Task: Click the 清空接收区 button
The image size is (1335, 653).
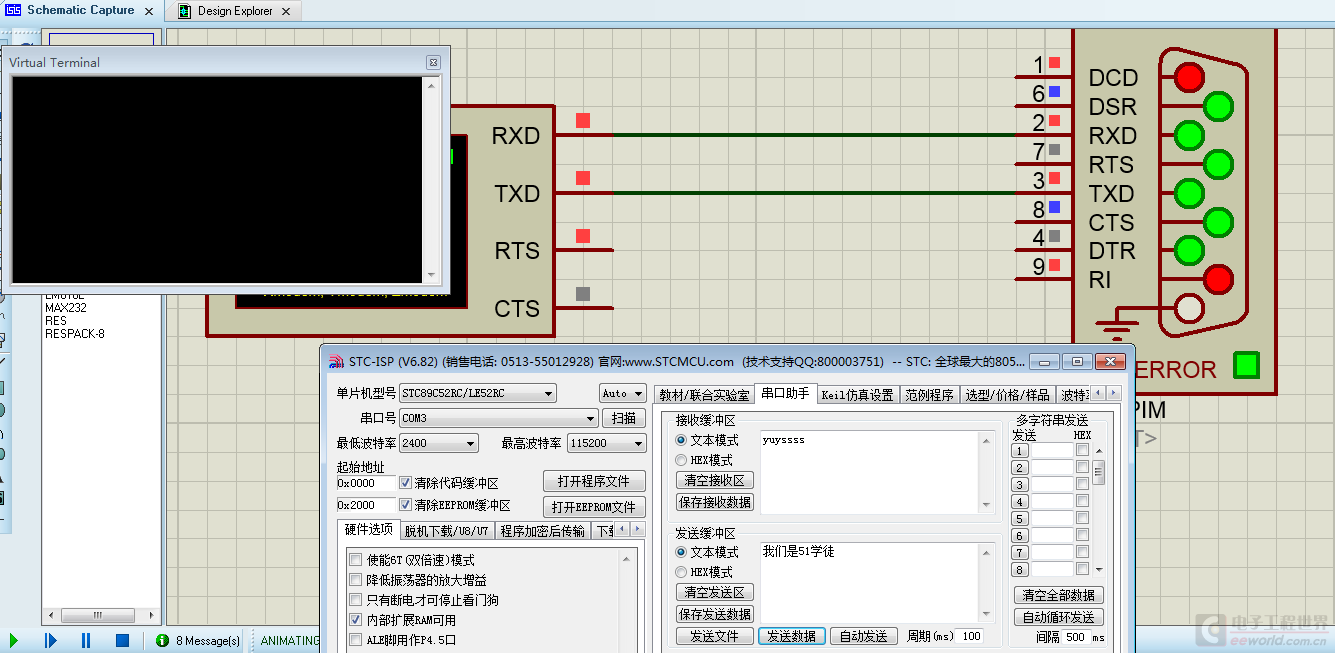Action: click(715, 481)
